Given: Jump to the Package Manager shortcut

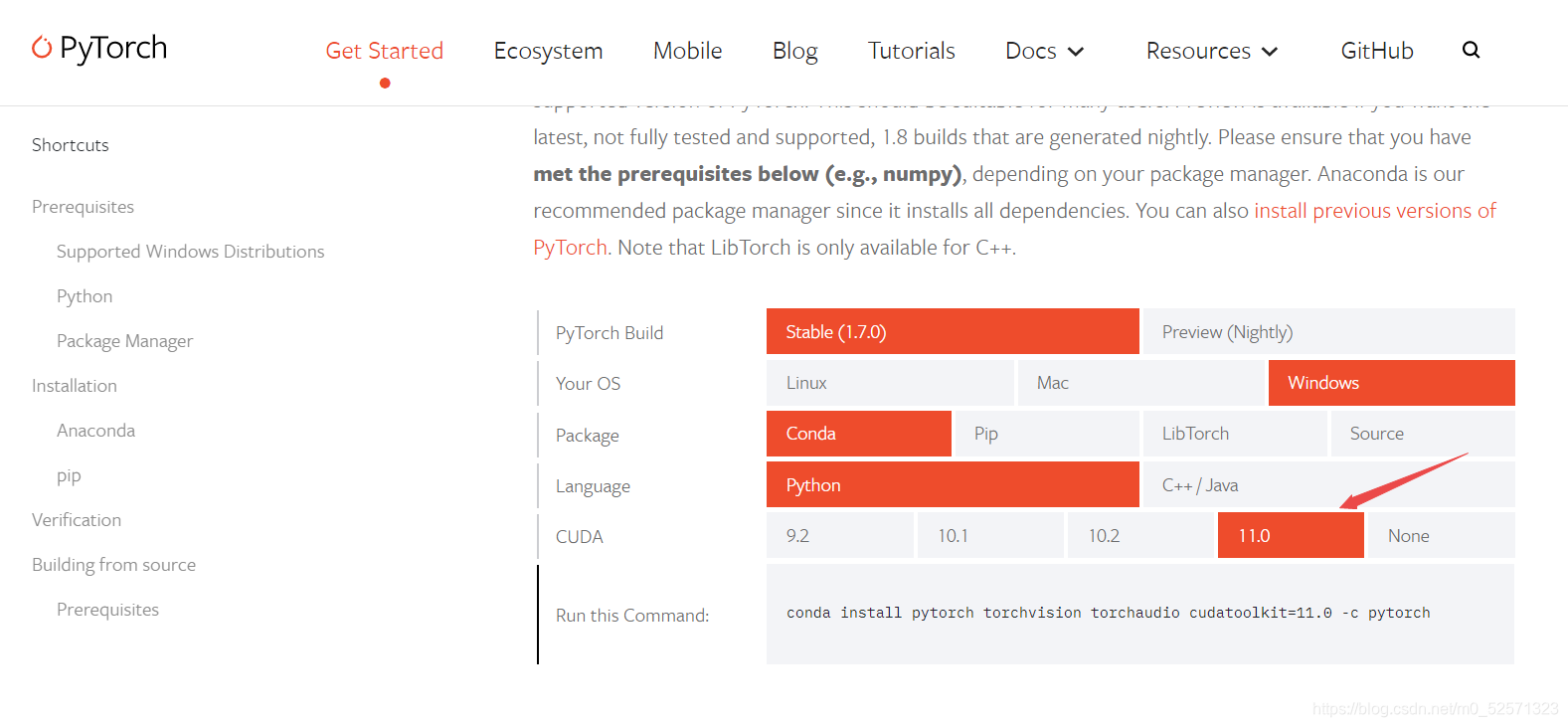Looking at the screenshot, I should [x=124, y=341].
